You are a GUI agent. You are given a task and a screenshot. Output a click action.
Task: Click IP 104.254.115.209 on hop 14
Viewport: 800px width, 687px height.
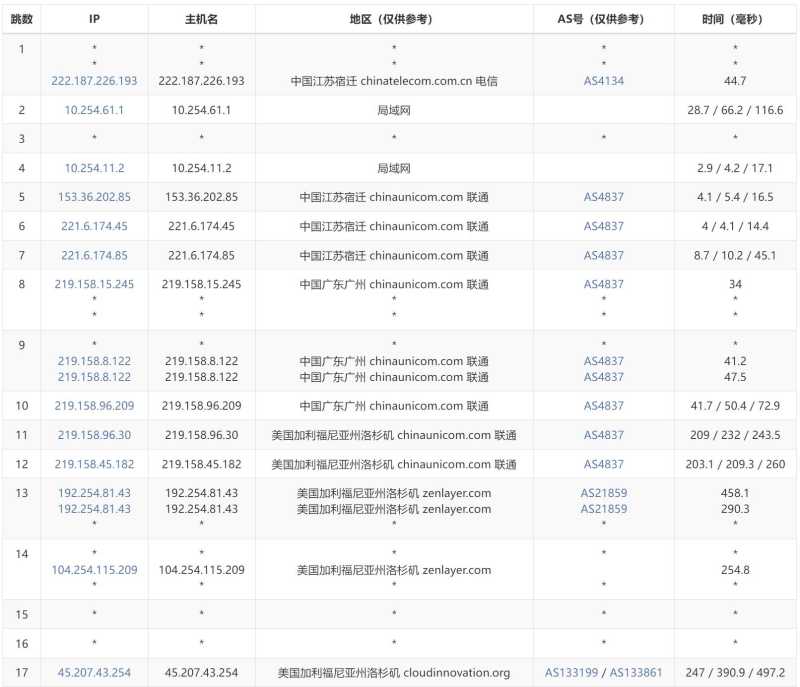coord(94,570)
